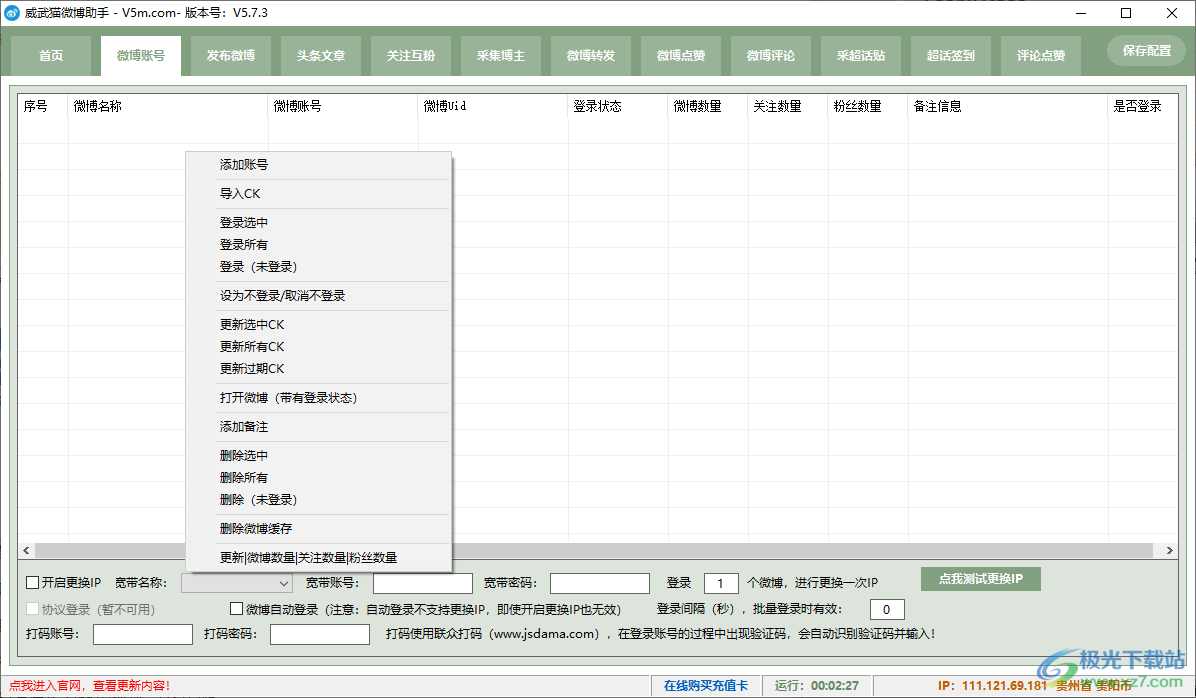The width and height of the screenshot is (1196, 698).
Task: Open the 采集博主 tab
Action: coord(501,56)
